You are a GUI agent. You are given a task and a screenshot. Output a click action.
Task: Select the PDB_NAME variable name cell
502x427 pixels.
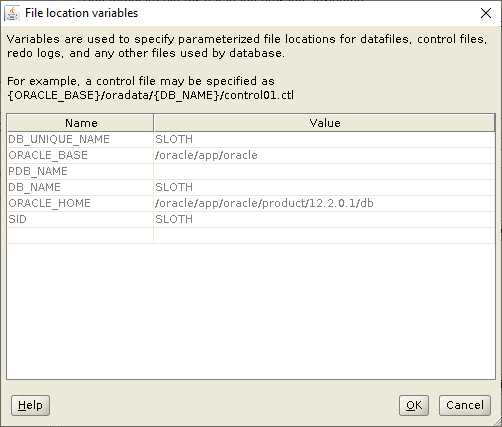[x=80, y=171]
